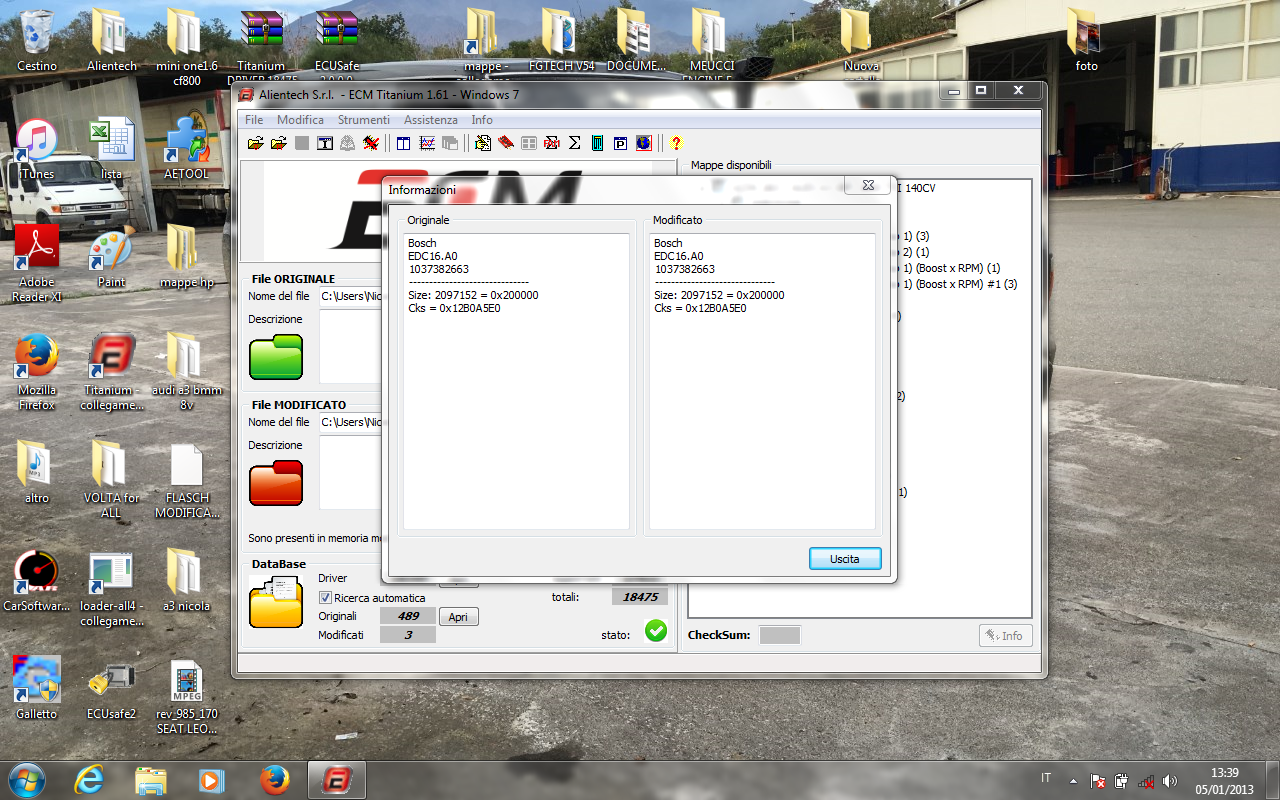Screen dimensions: 1280x800
Task: Click the green File ORIGINALE folder icon
Action: point(276,357)
